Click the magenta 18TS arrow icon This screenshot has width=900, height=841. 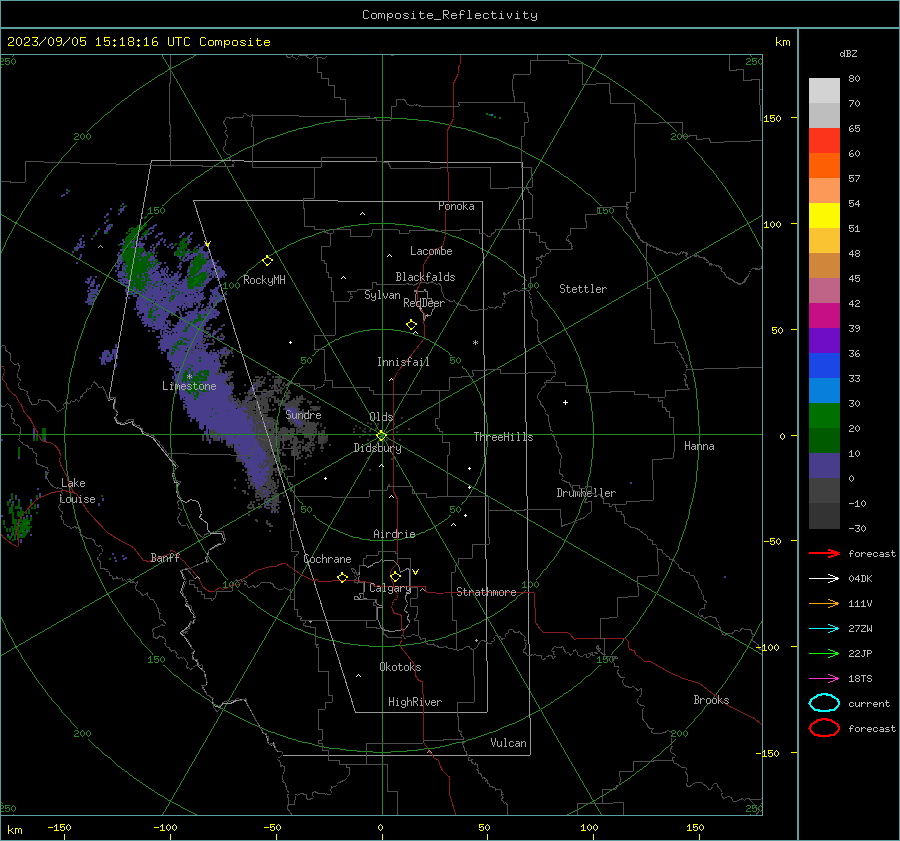click(x=824, y=679)
